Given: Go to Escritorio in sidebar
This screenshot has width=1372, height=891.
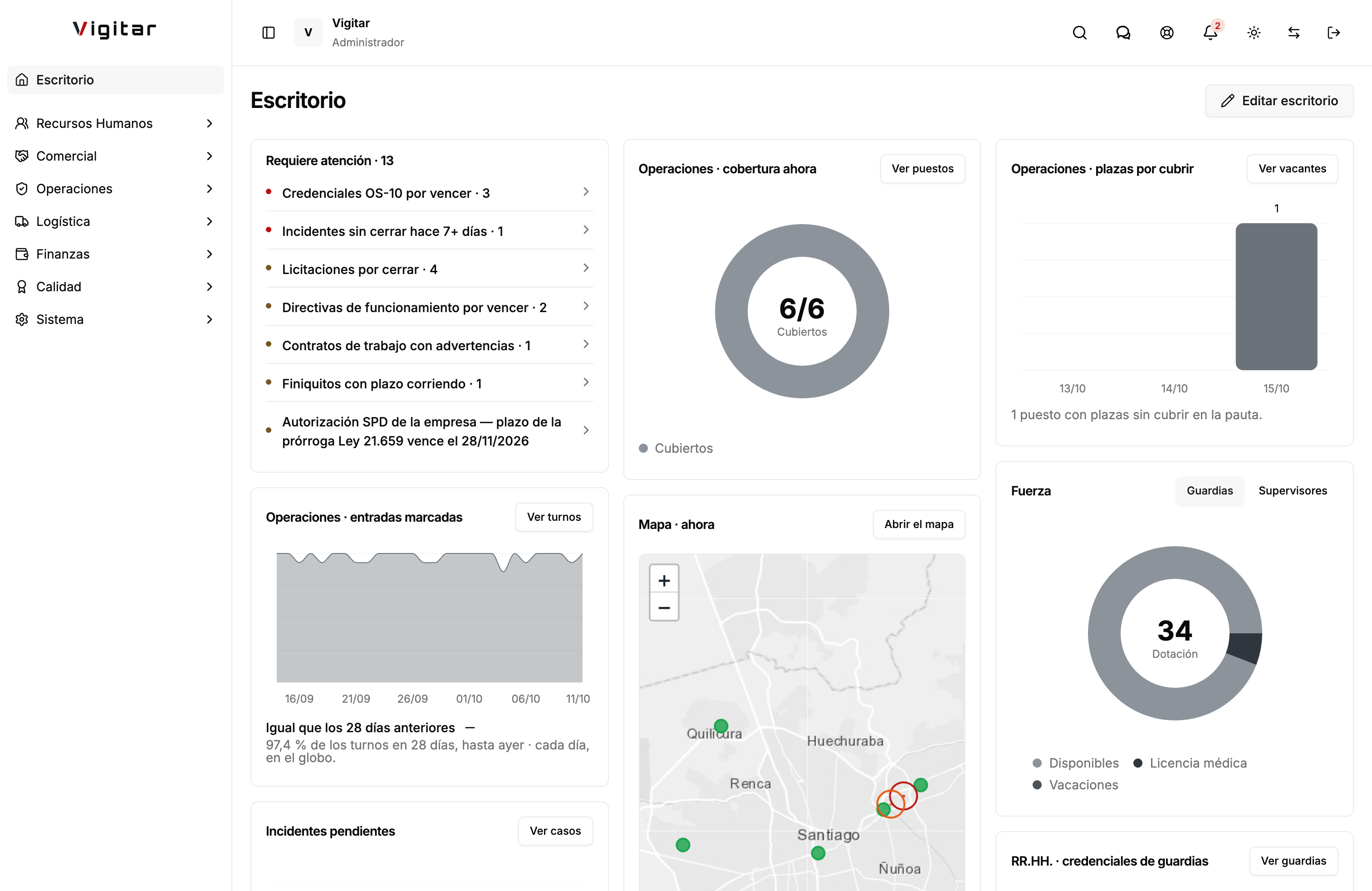Looking at the screenshot, I should [115, 79].
